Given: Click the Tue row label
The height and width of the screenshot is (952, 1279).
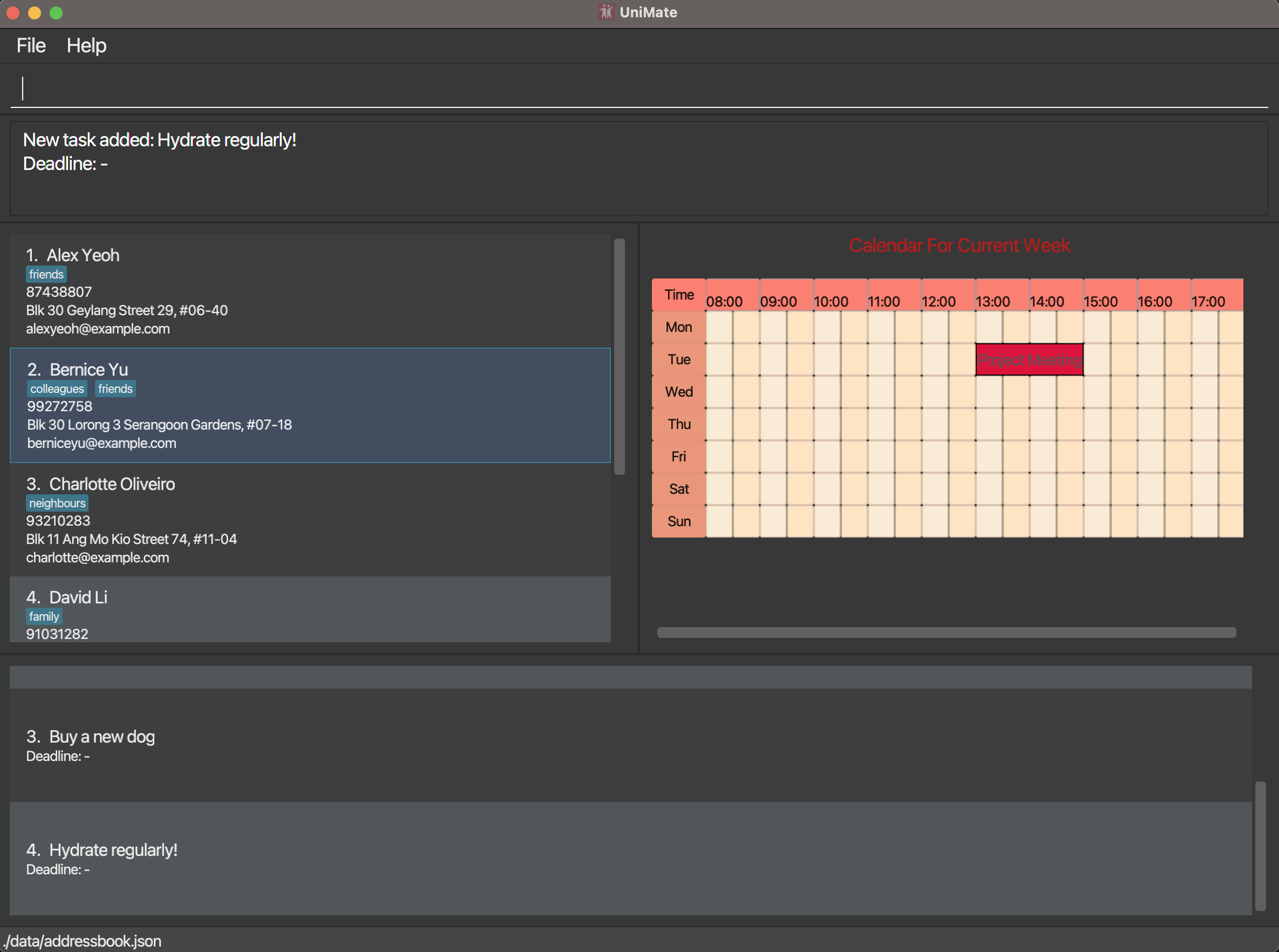Looking at the screenshot, I should coord(679,359).
